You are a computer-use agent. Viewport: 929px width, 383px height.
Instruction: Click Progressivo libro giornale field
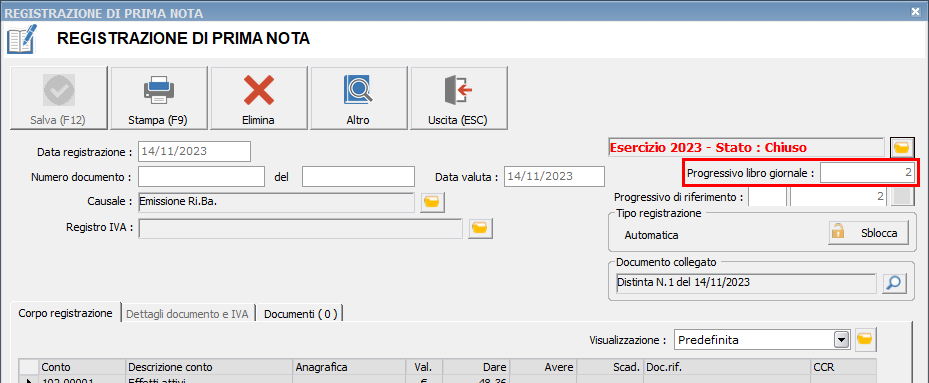point(867,174)
